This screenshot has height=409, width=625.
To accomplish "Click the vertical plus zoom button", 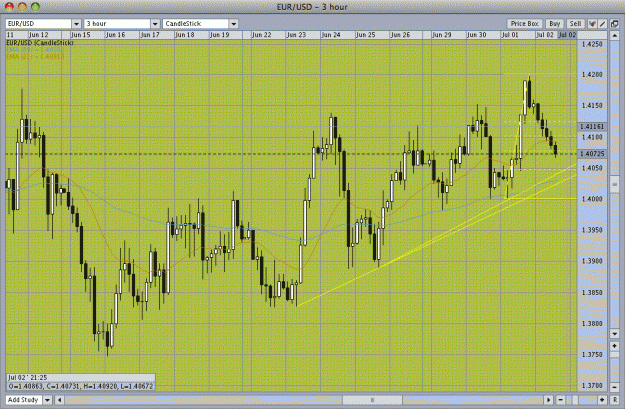I will click(x=614, y=346).
